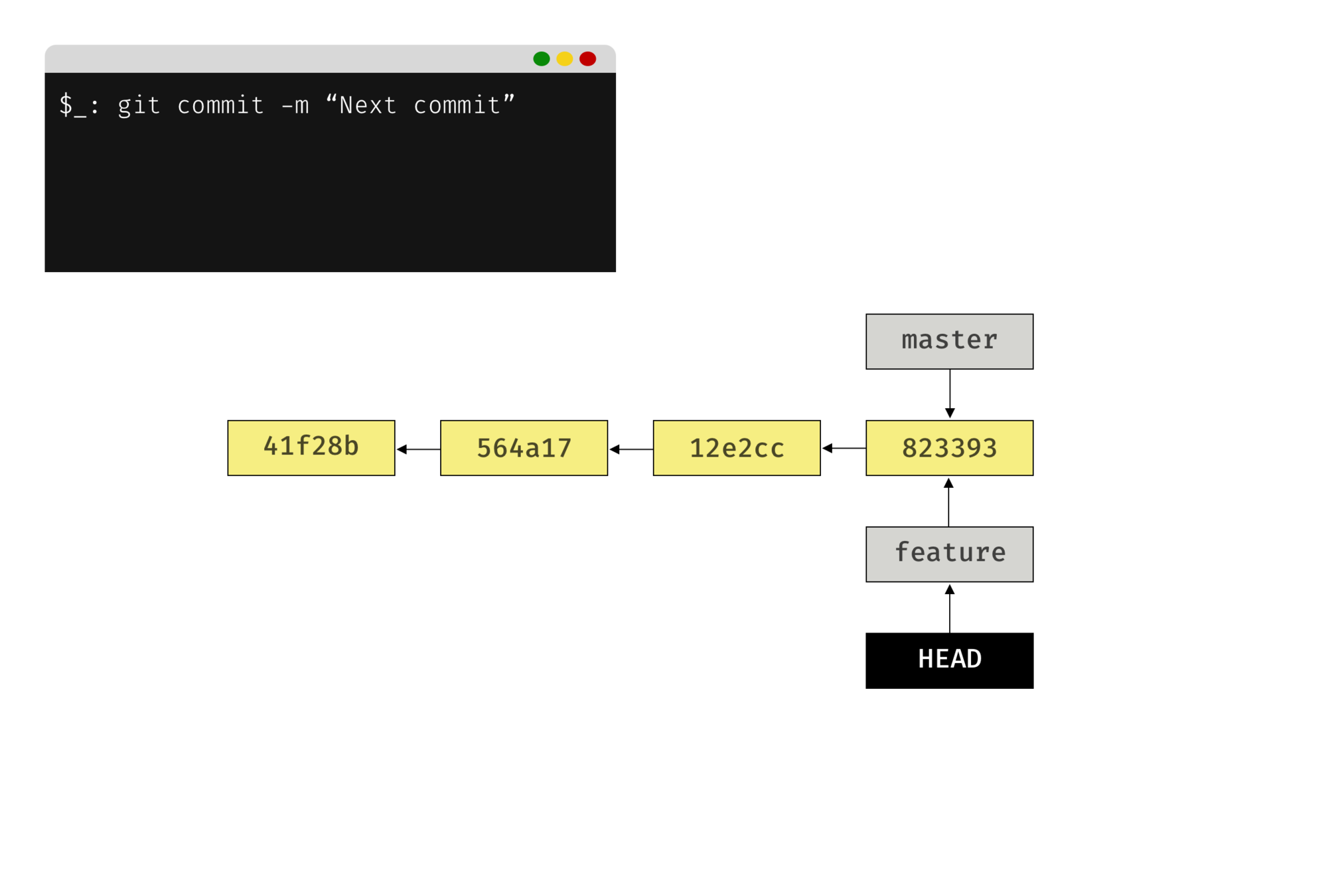Click the green window dot
1344x896 pixels.
tap(541, 59)
